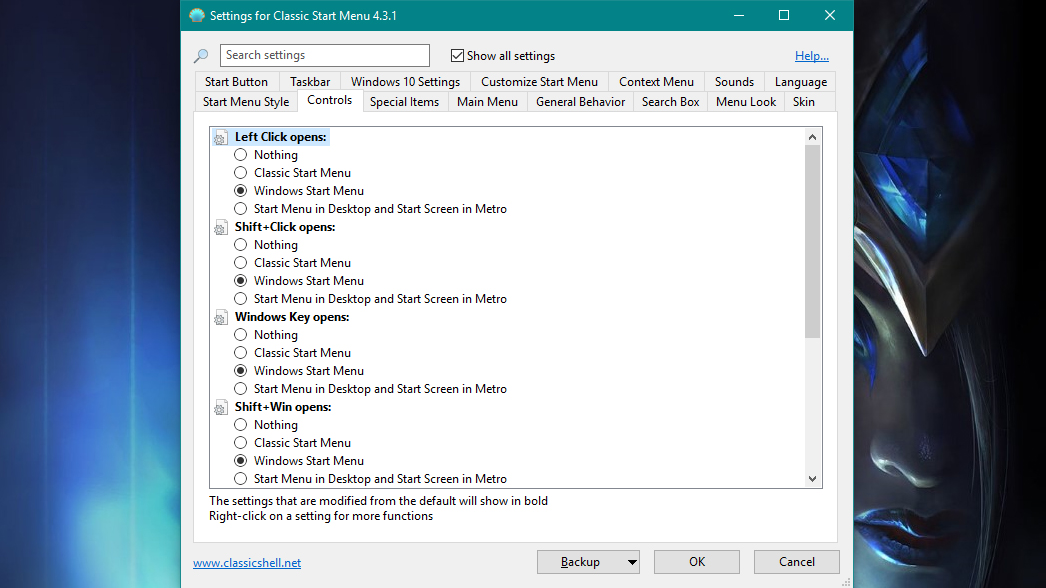The image size is (1046, 588).
Task: Switch to the Search Box tab
Action: pos(670,101)
